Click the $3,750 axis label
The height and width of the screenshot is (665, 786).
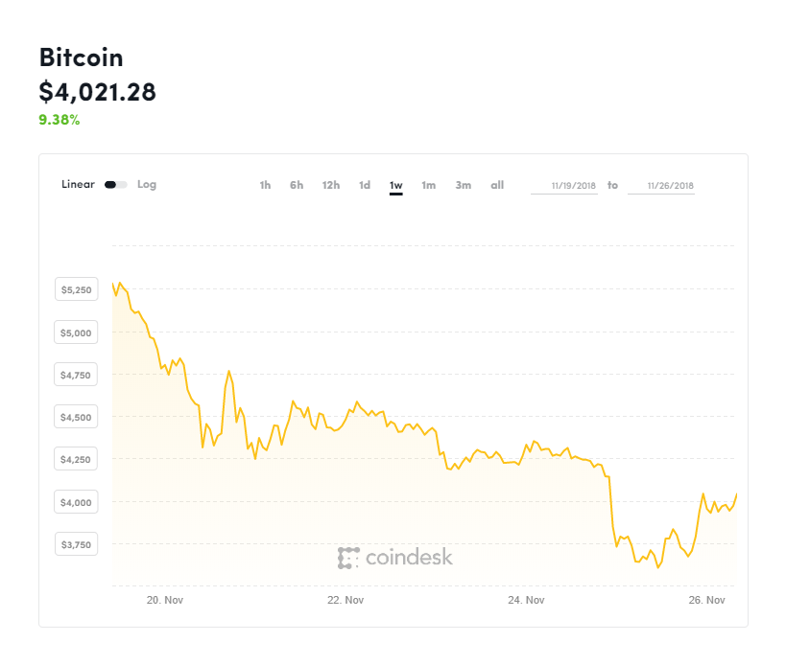(76, 544)
